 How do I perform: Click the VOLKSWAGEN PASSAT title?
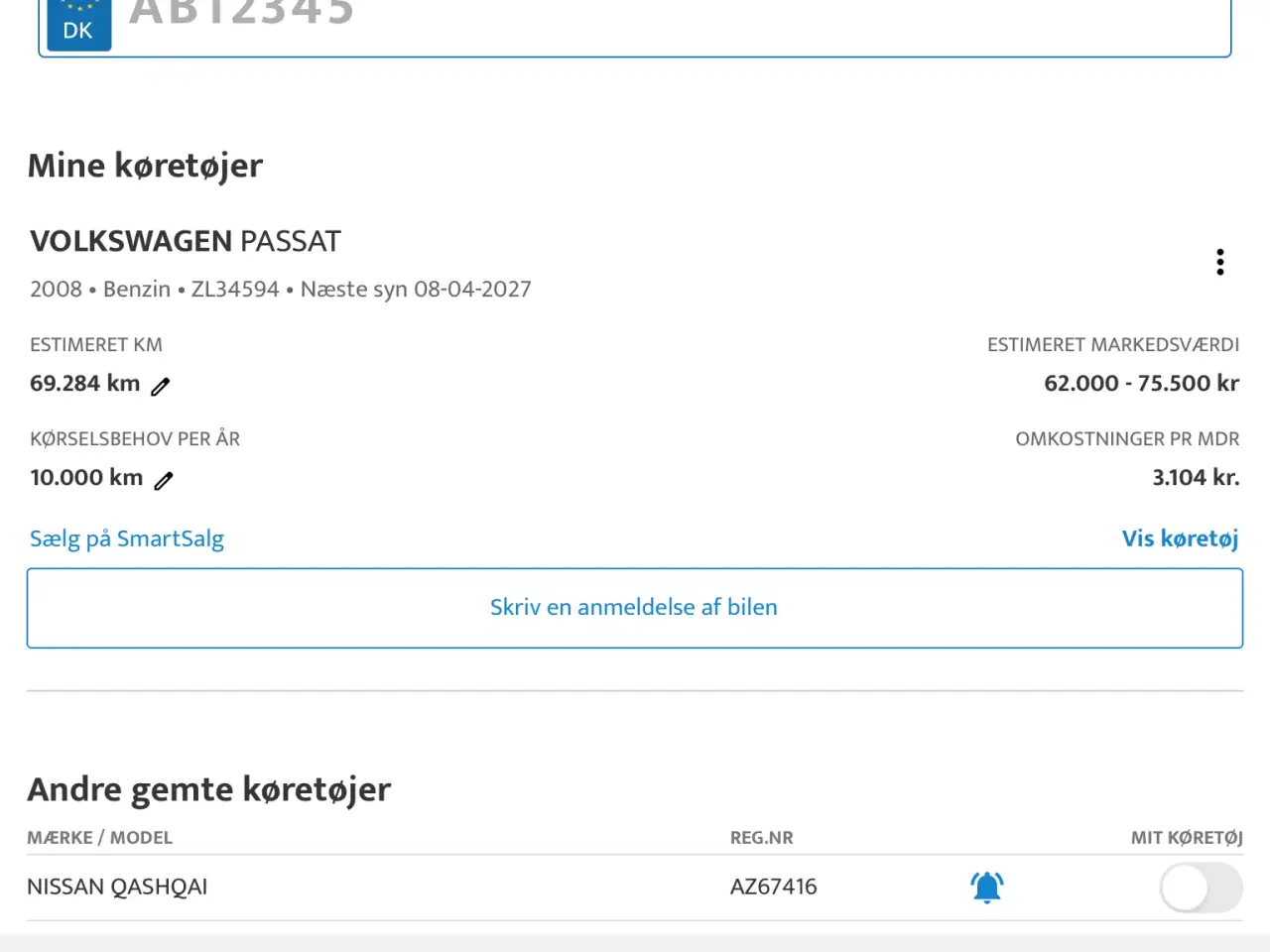point(185,241)
